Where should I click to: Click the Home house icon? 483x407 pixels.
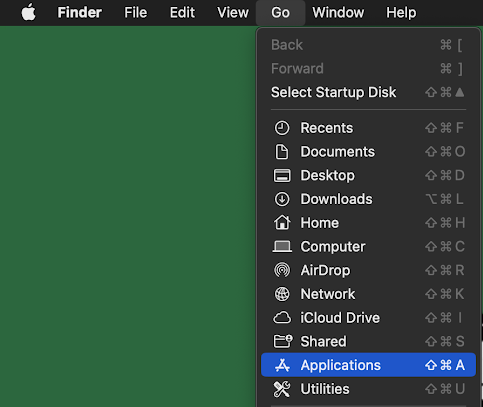click(282, 222)
